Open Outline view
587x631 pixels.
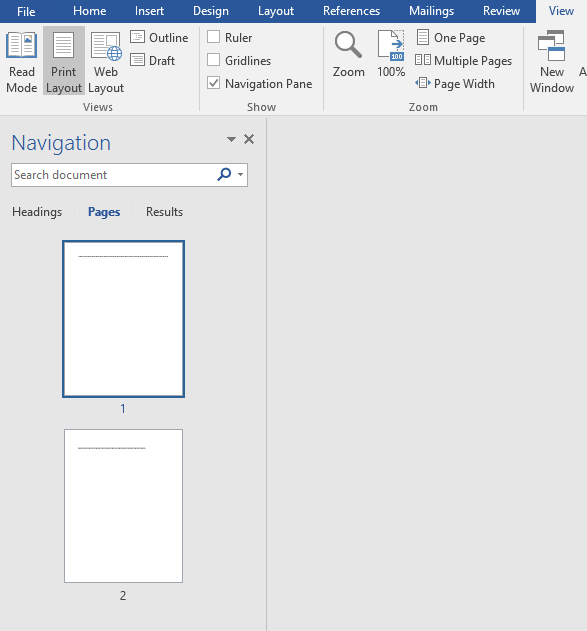click(x=159, y=37)
